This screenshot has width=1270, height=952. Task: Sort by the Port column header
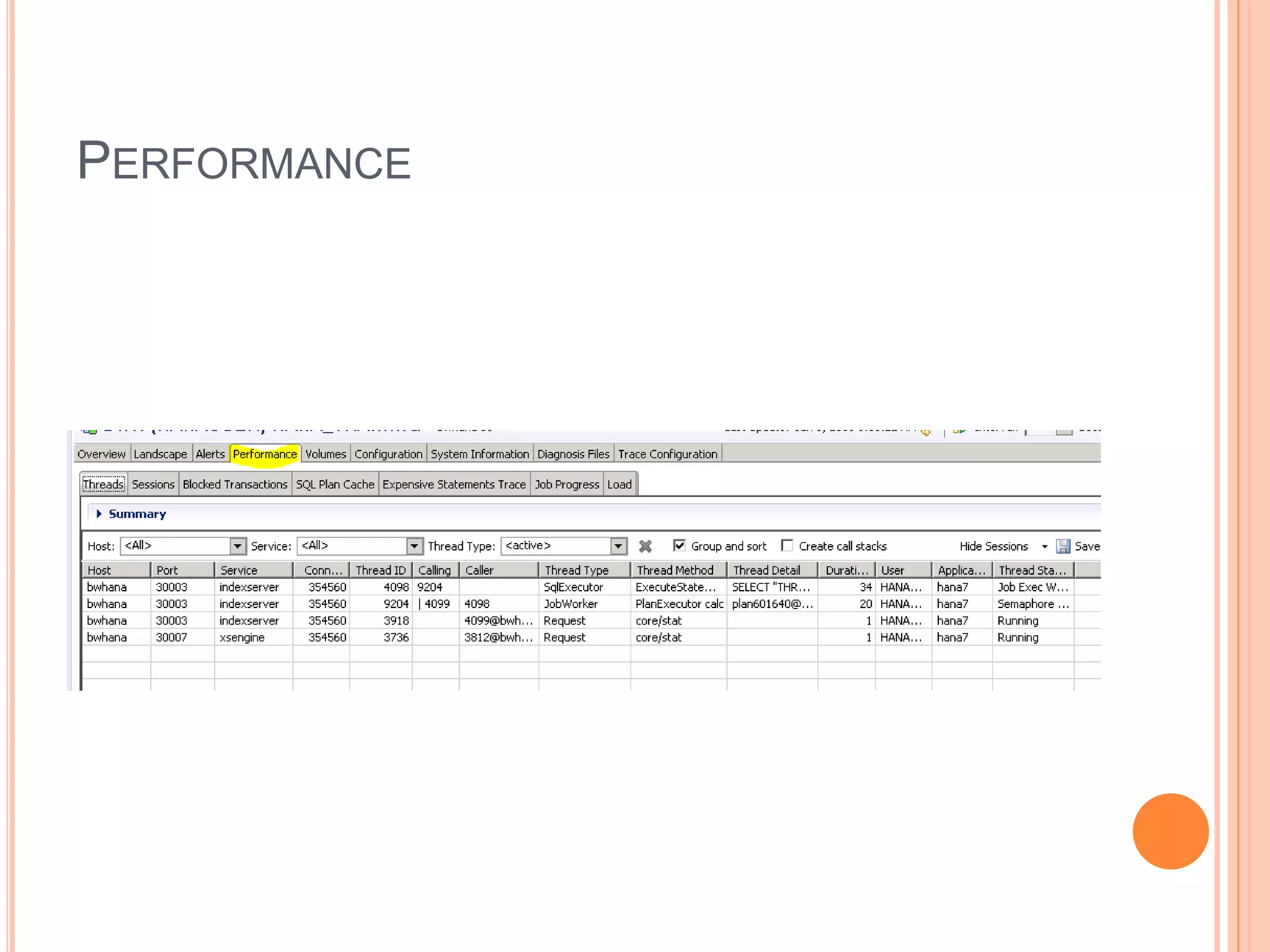(x=182, y=570)
